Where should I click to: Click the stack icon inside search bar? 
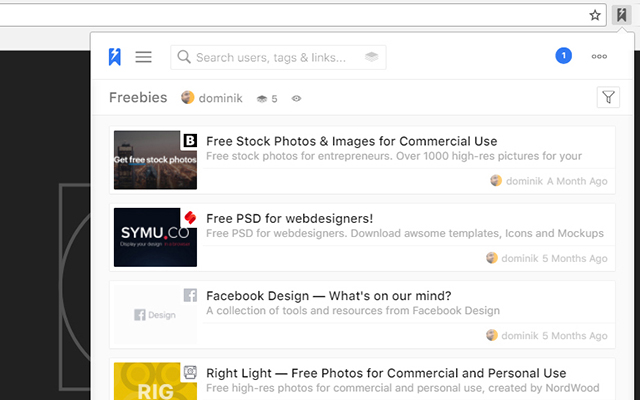[372, 57]
